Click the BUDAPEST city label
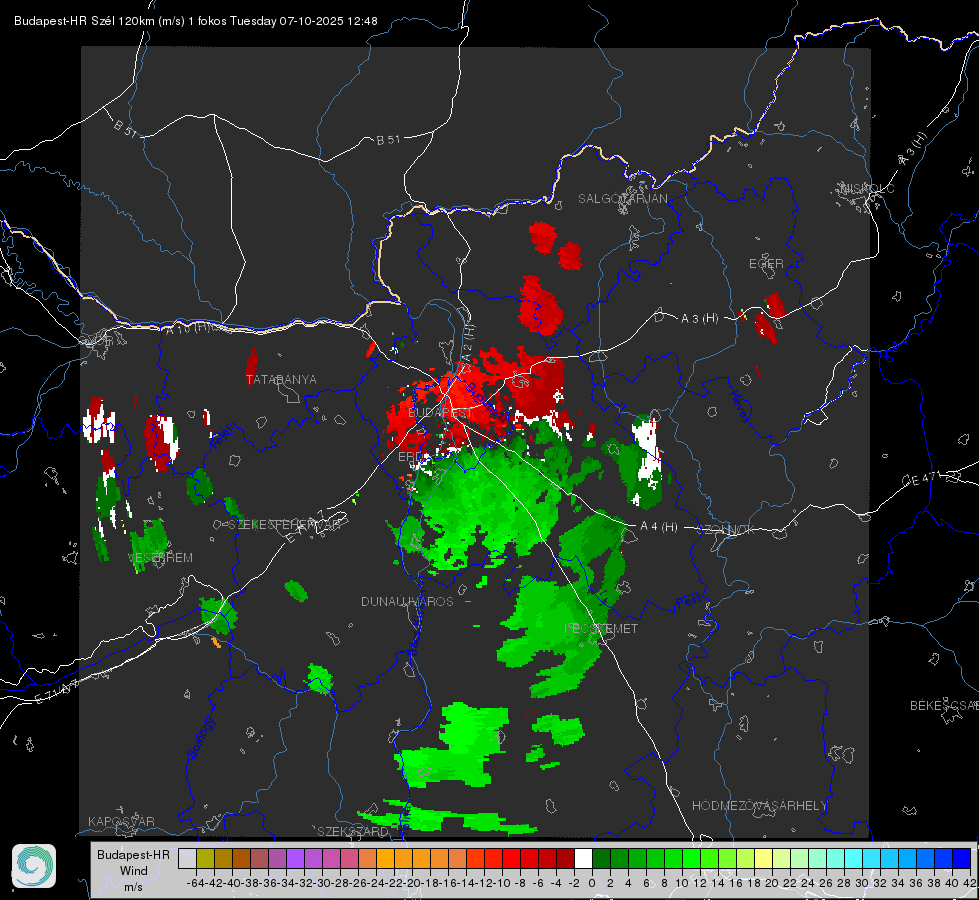Image resolution: width=979 pixels, height=900 pixels. point(440,413)
